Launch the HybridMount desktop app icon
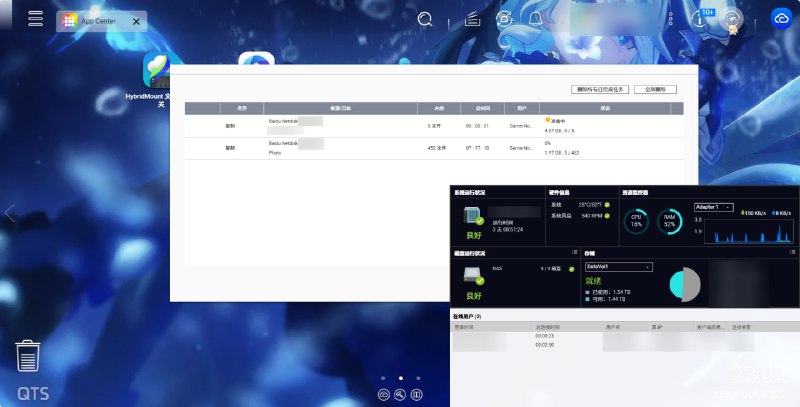This screenshot has width=800, height=407. tap(156, 71)
